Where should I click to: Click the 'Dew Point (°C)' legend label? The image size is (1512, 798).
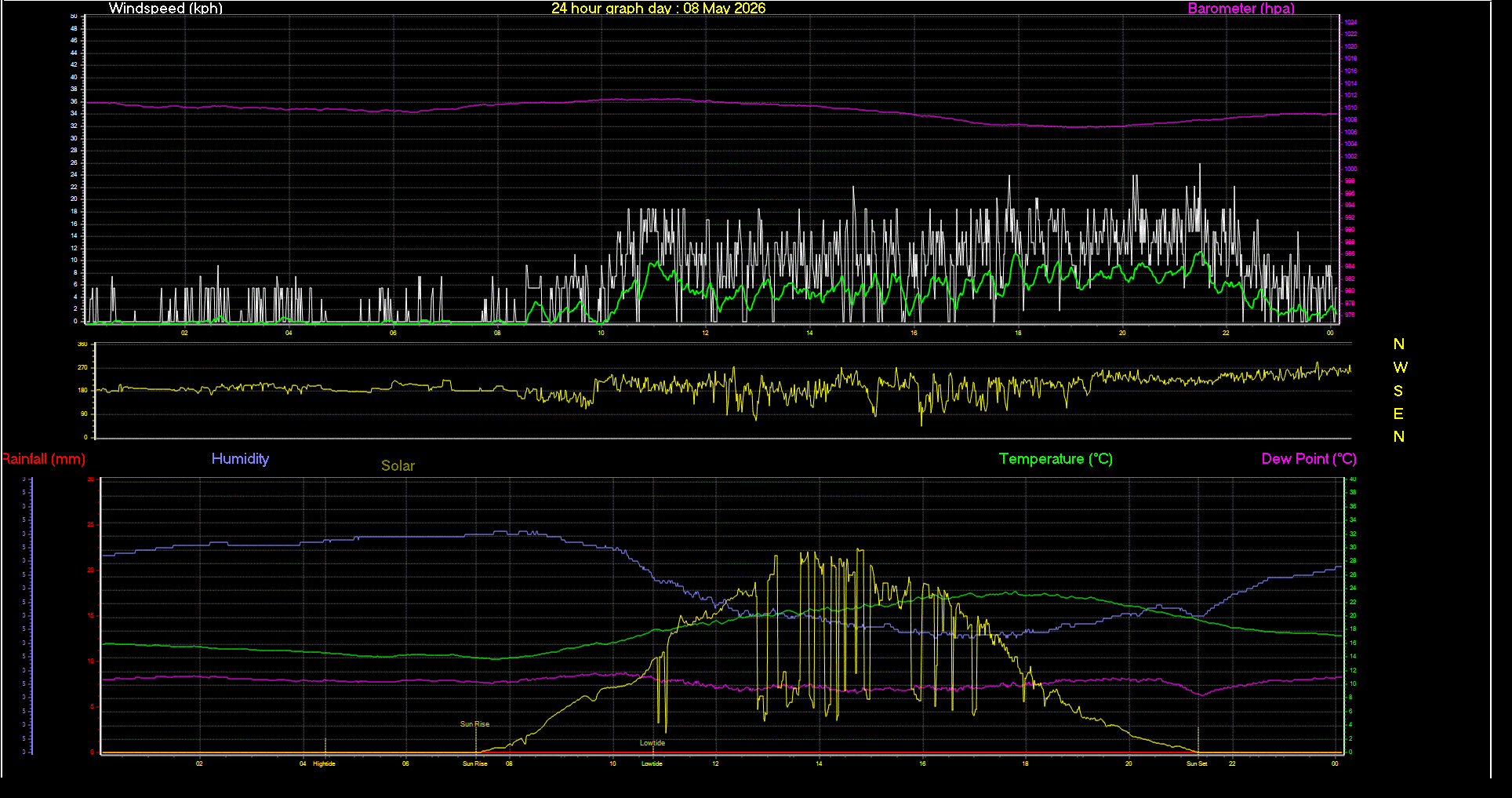point(1309,459)
